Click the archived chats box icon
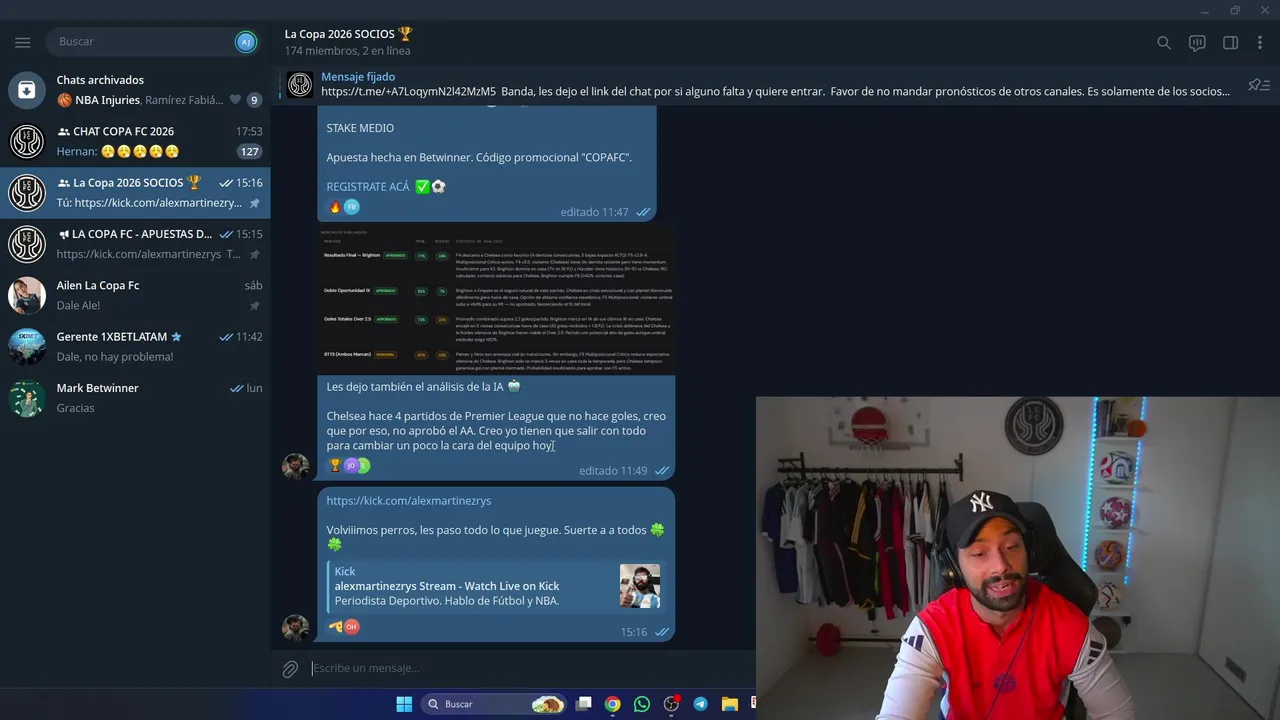The image size is (1280, 720). [27, 90]
